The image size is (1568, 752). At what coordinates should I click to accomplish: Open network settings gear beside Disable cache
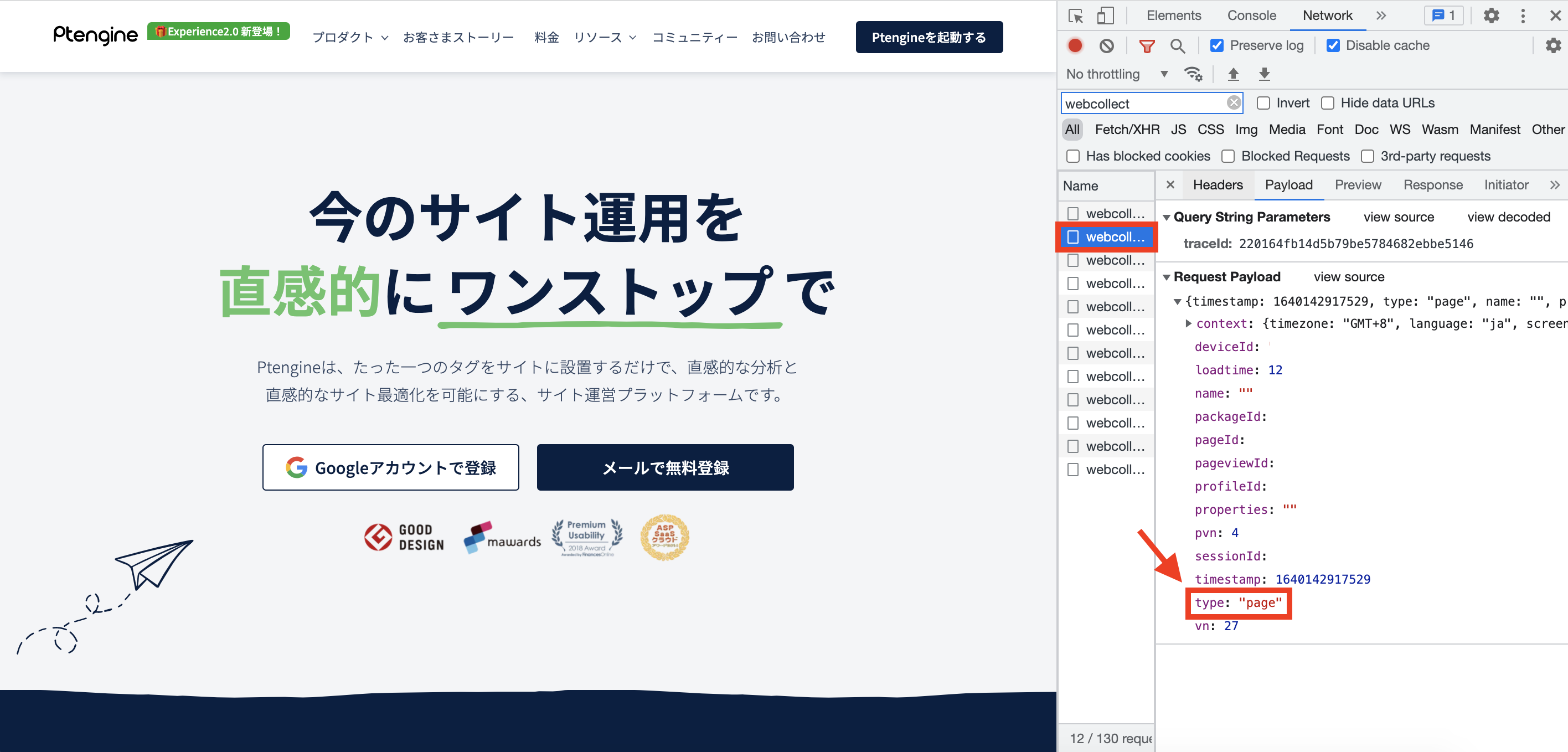(1553, 45)
